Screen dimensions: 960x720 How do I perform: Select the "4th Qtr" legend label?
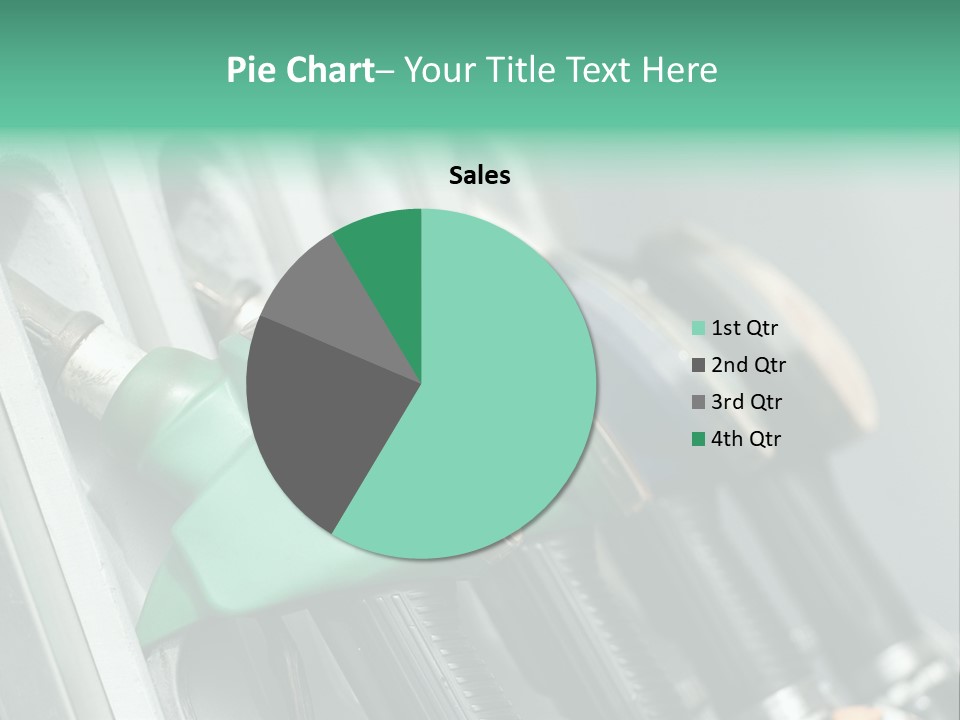pos(746,438)
